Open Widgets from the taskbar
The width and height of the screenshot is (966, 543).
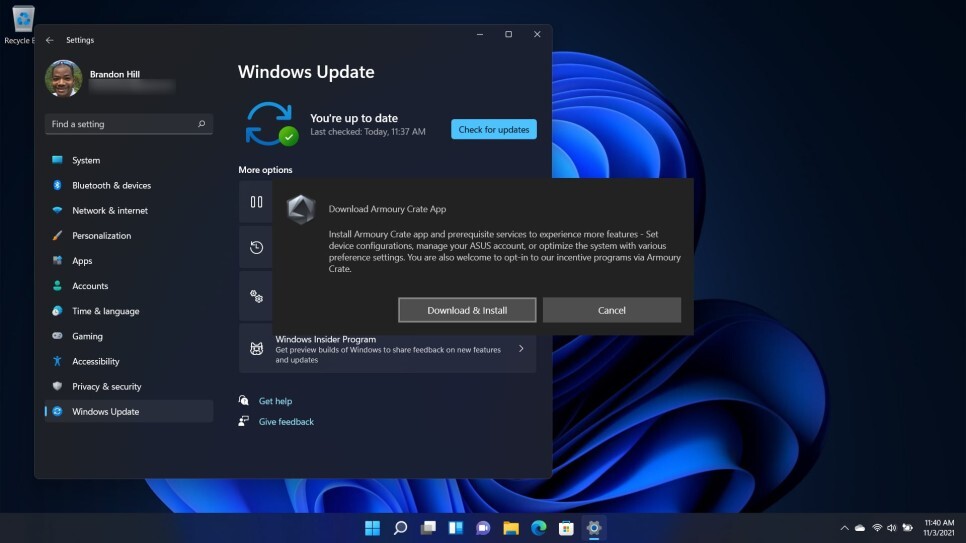click(x=456, y=528)
